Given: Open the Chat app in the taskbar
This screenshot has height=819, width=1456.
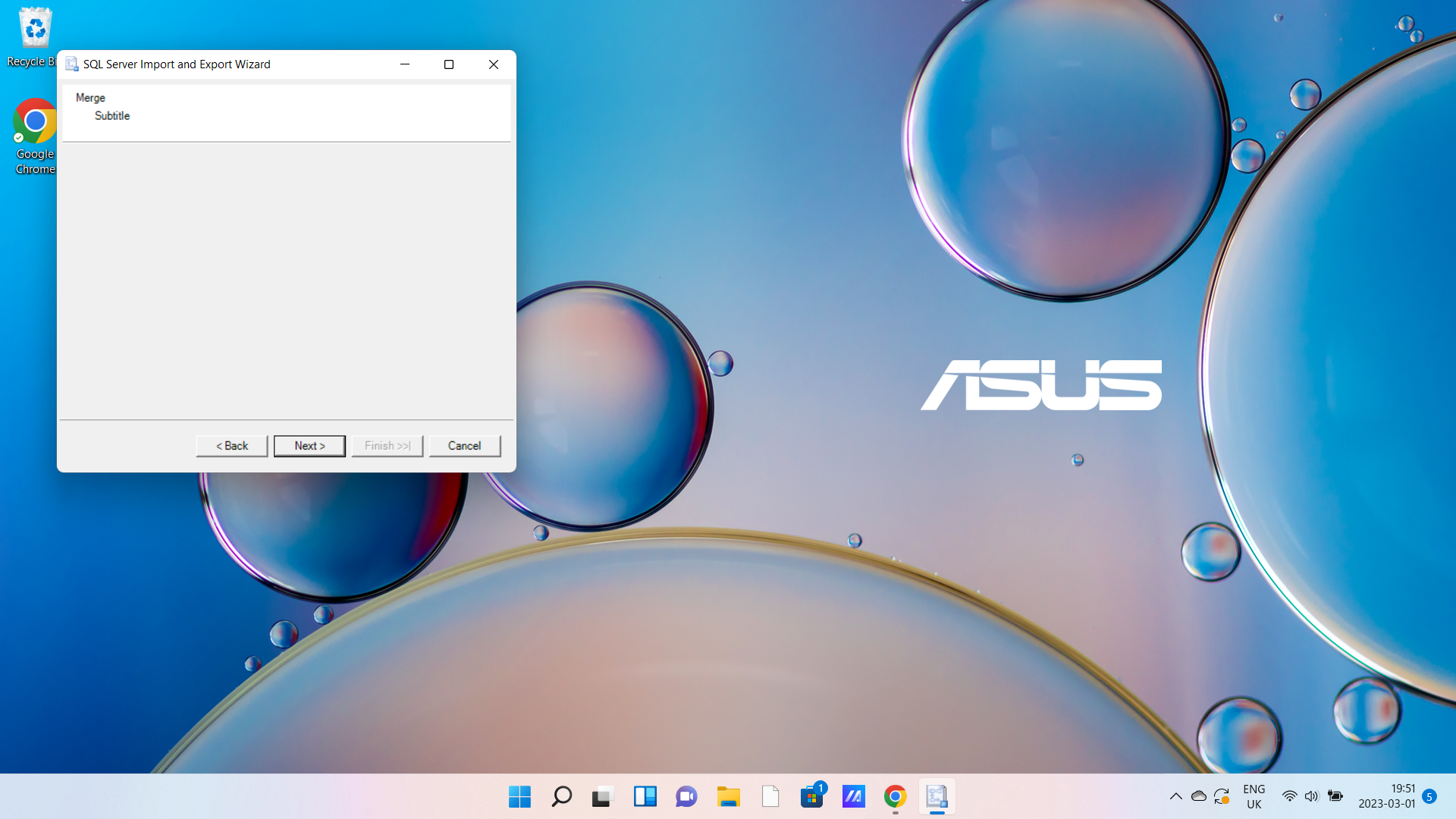Looking at the screenshot, I should point(686,796).
